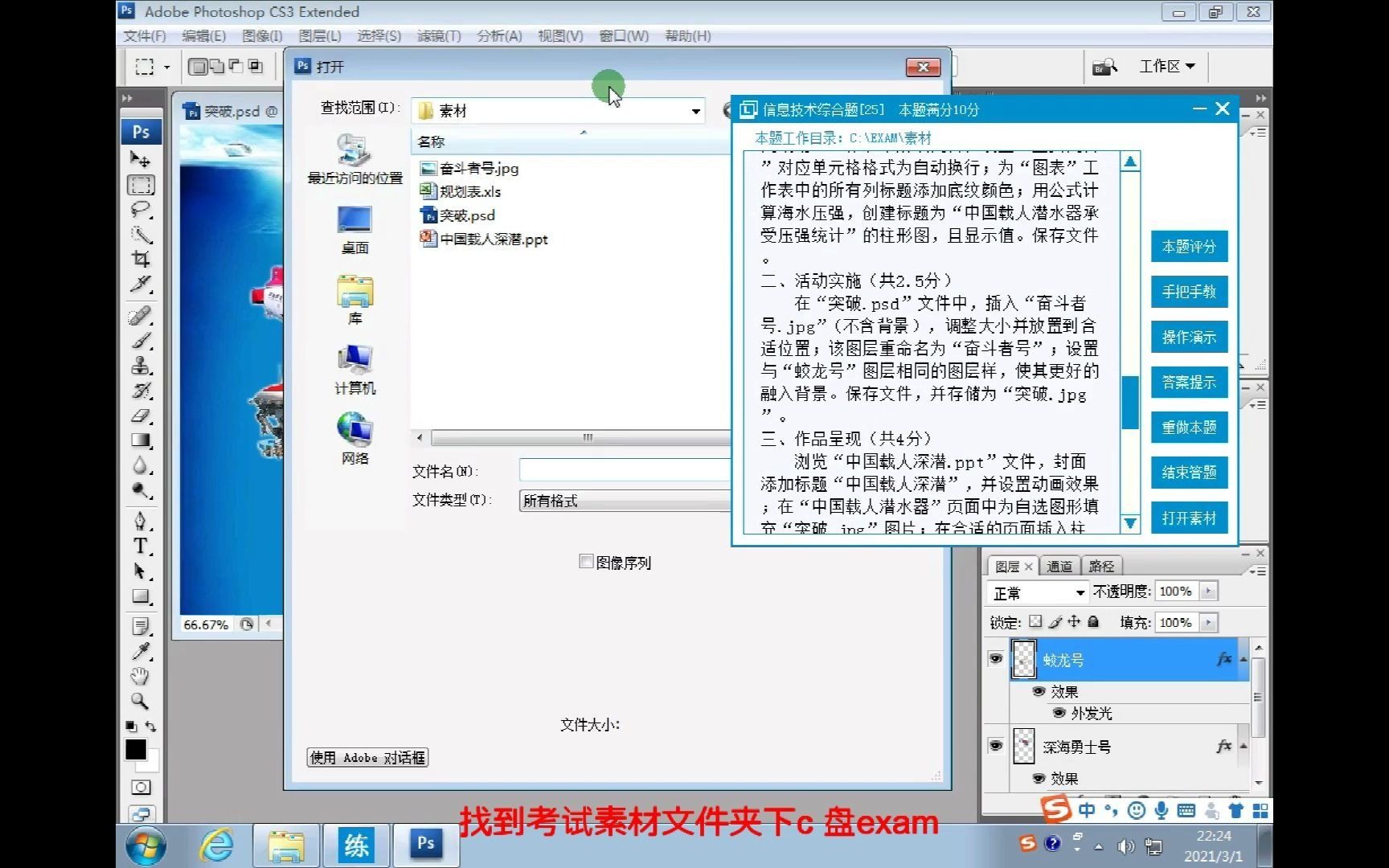Click the 打开素材 button

tap(1189, 518)
